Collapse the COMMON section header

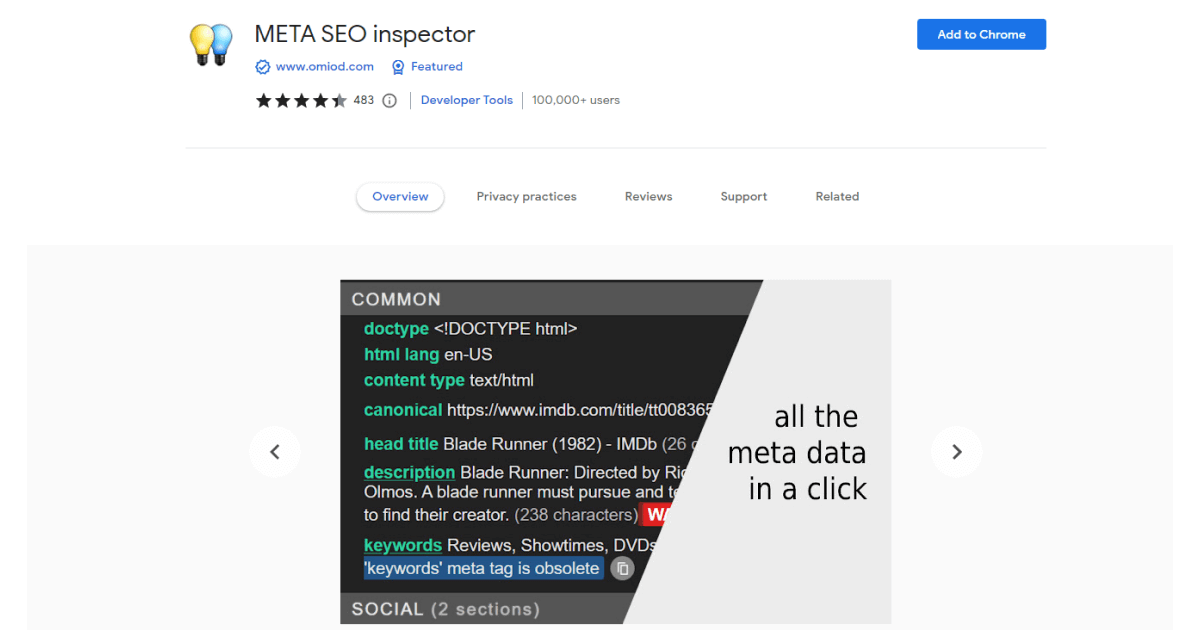point(396,299)
